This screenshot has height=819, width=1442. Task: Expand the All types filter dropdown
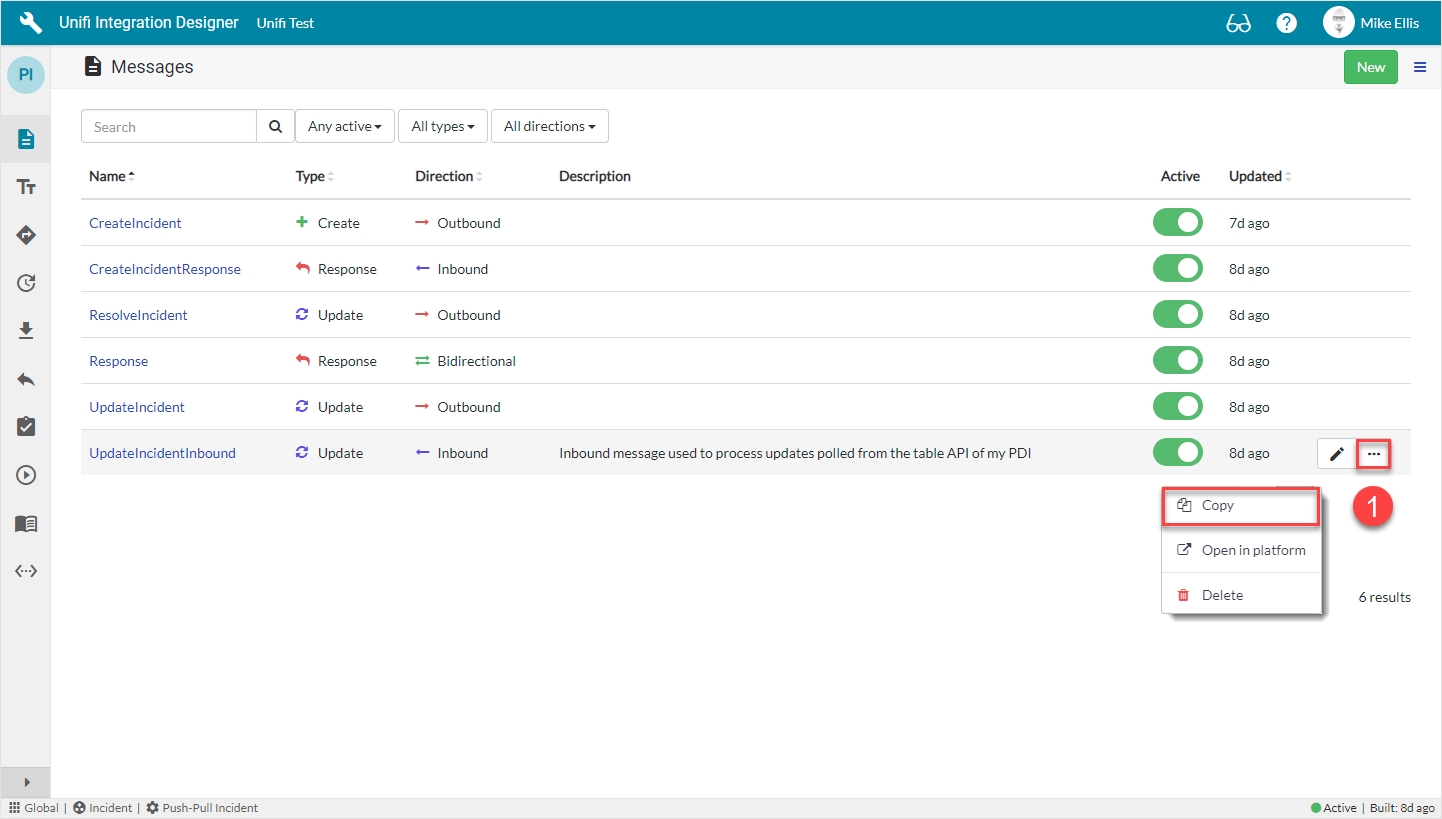pyautogui.click(x=442, y=127)
